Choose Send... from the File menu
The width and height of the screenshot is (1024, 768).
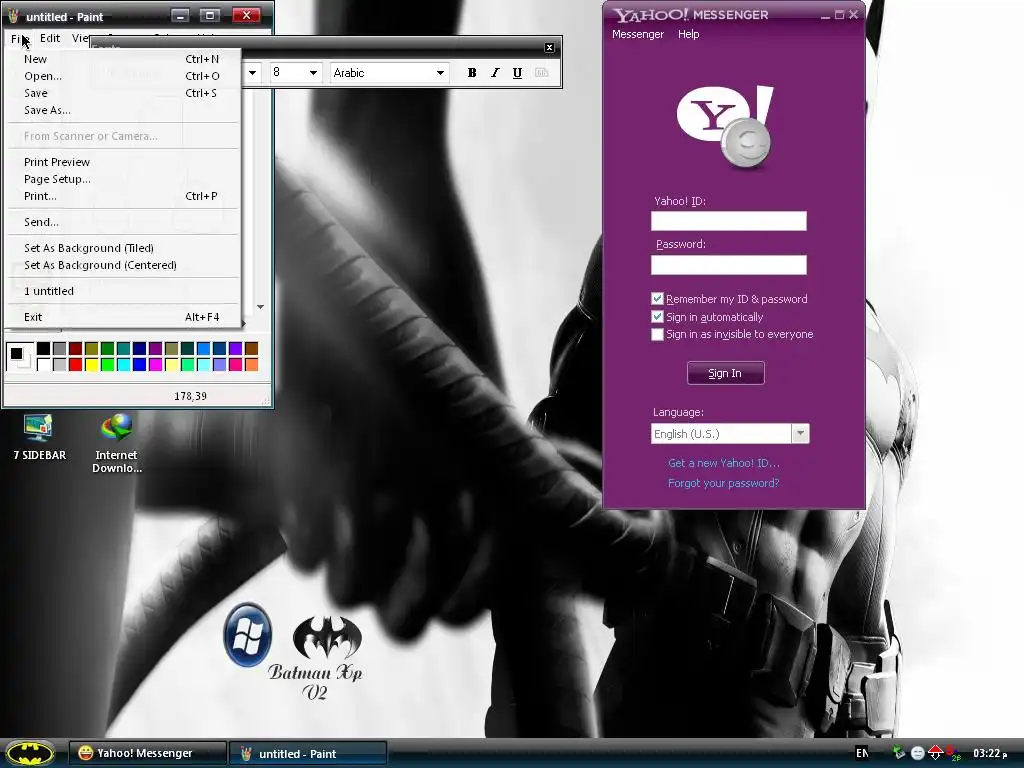[x=123, y=222]
